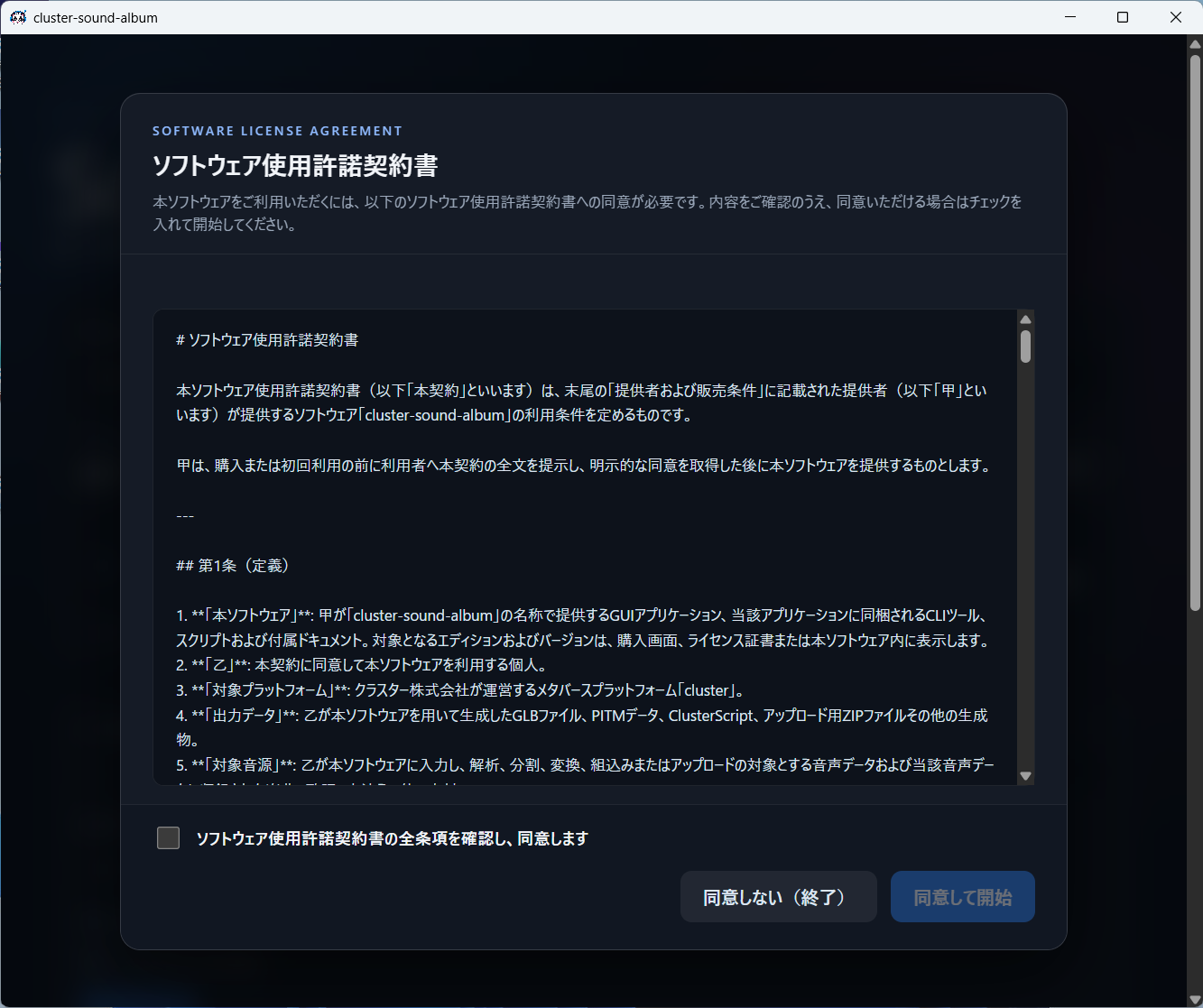Click the line starting 甲は、購入または初回利用
This screenshot has width=1203, height=1008.
(584, 466)
